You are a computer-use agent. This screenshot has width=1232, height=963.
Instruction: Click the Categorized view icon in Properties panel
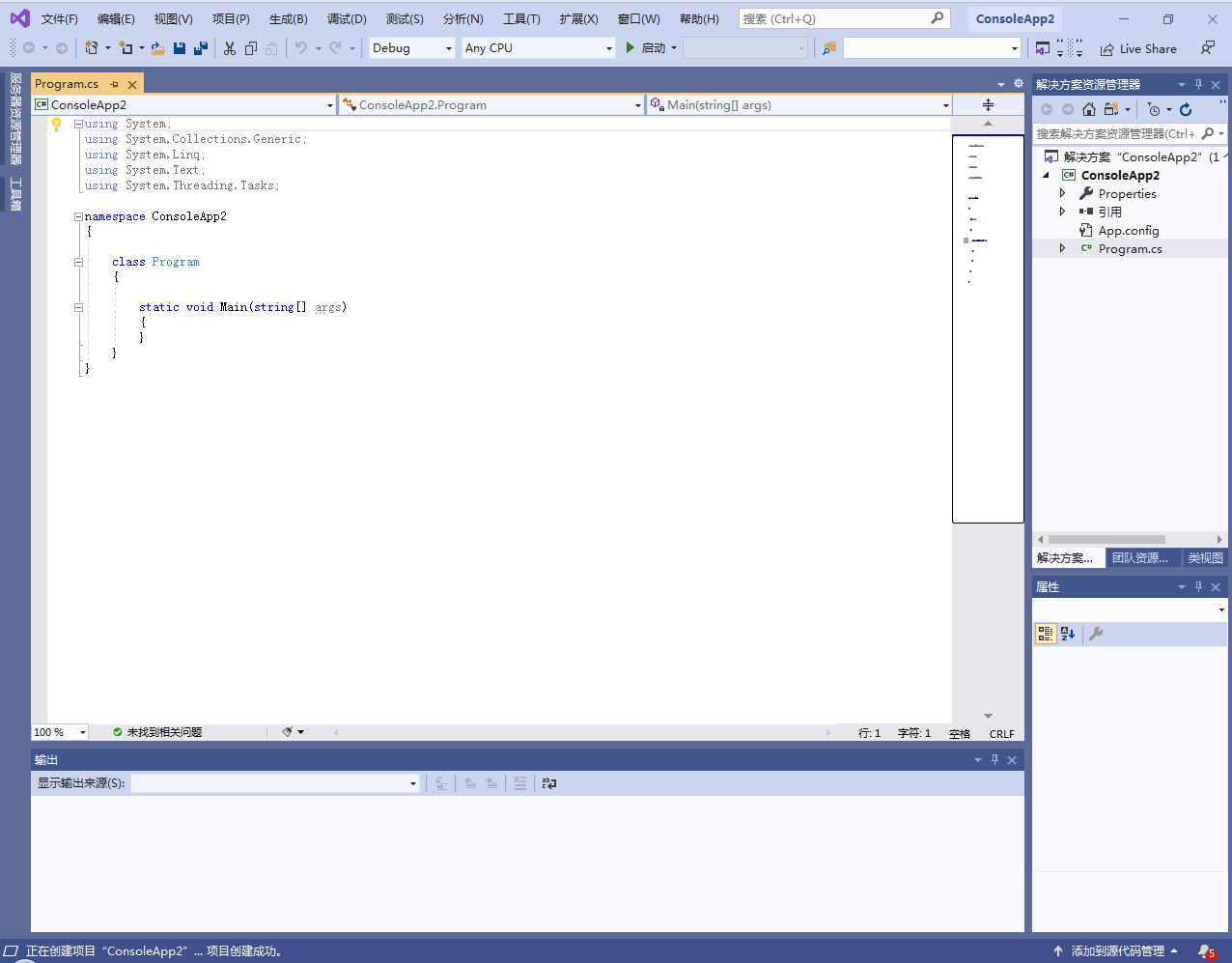tap(1046, 634)
